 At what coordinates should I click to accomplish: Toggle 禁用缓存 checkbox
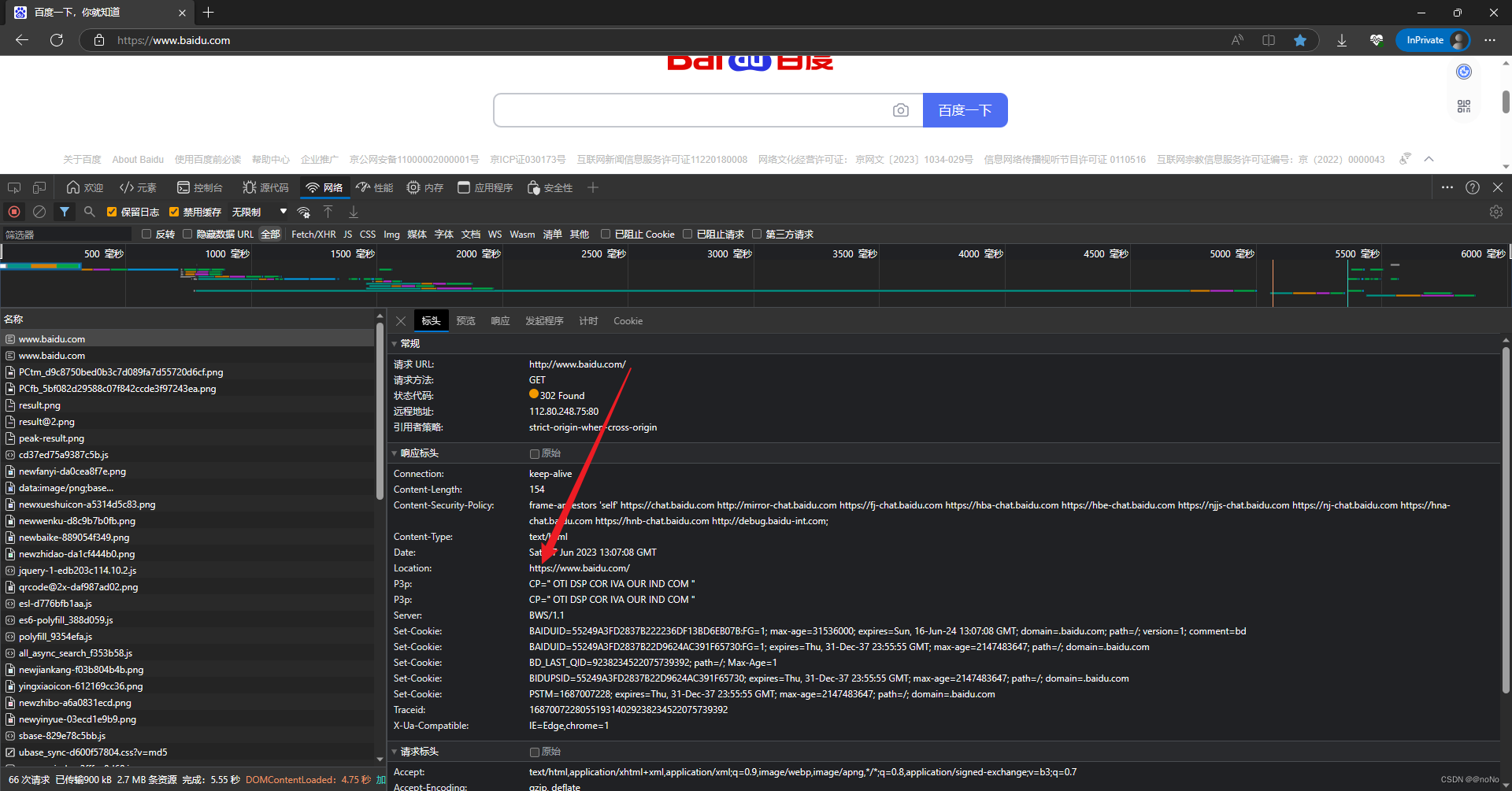coord(174,212)
